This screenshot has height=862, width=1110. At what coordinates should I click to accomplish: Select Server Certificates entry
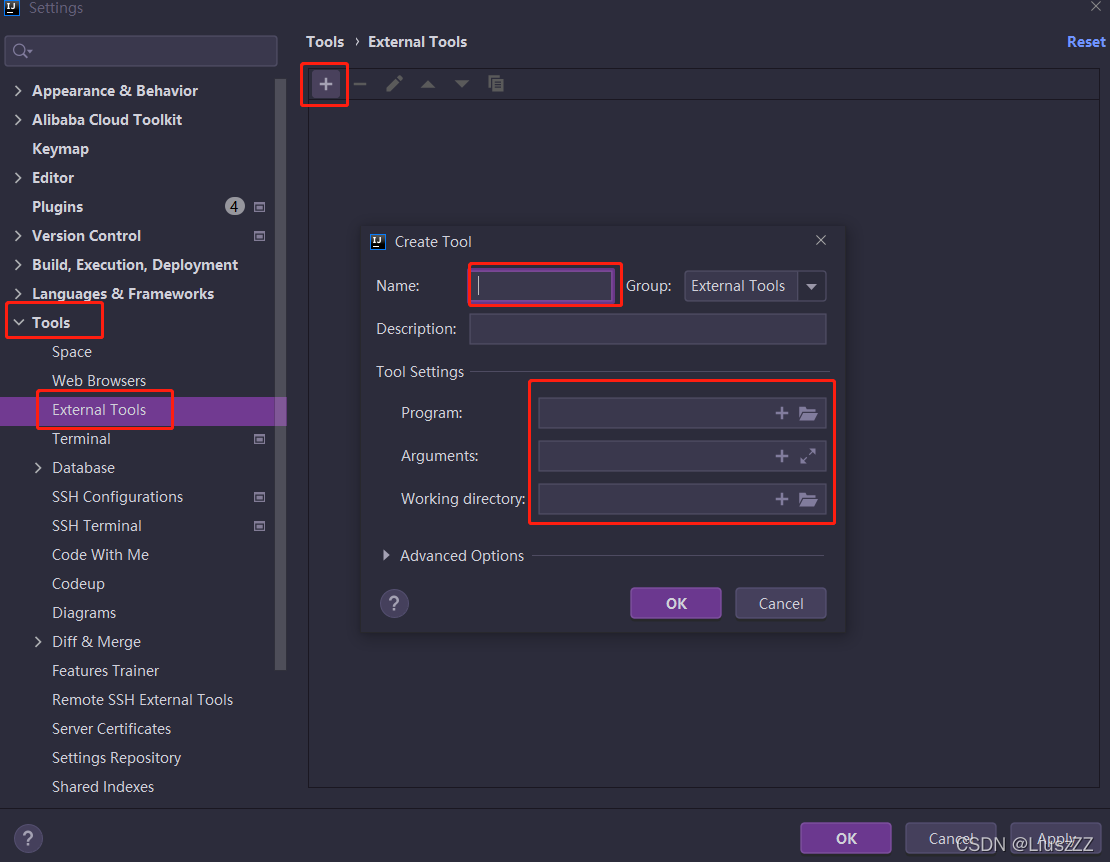coord(111,729)
